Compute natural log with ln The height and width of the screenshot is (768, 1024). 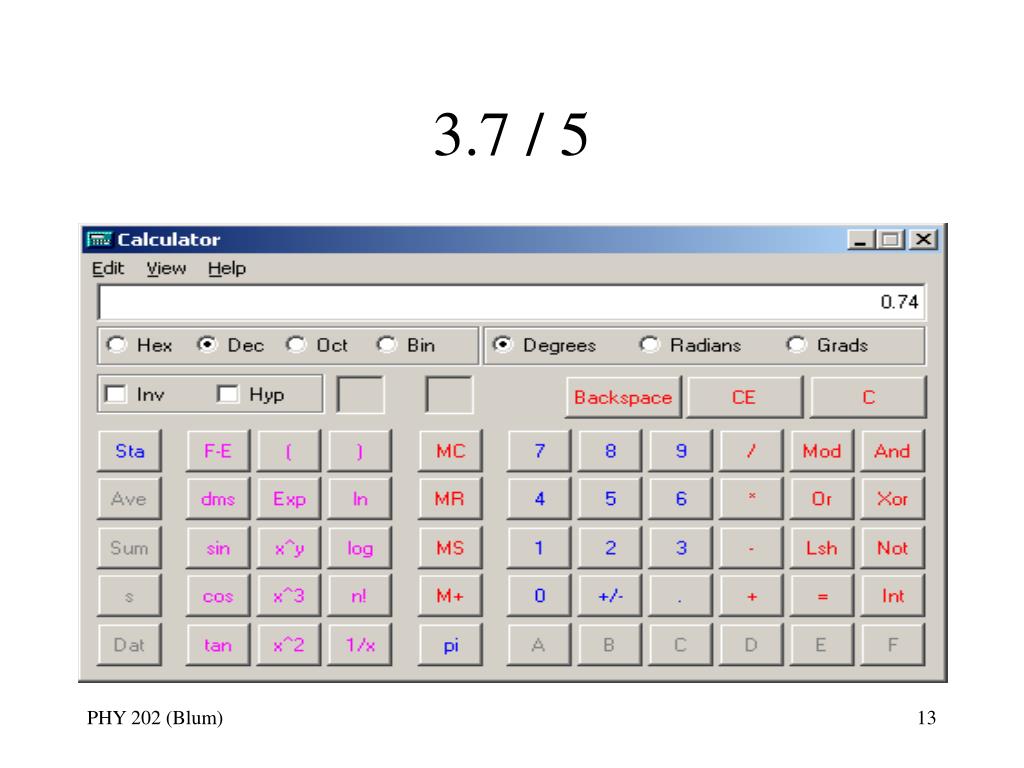(360, 499)
